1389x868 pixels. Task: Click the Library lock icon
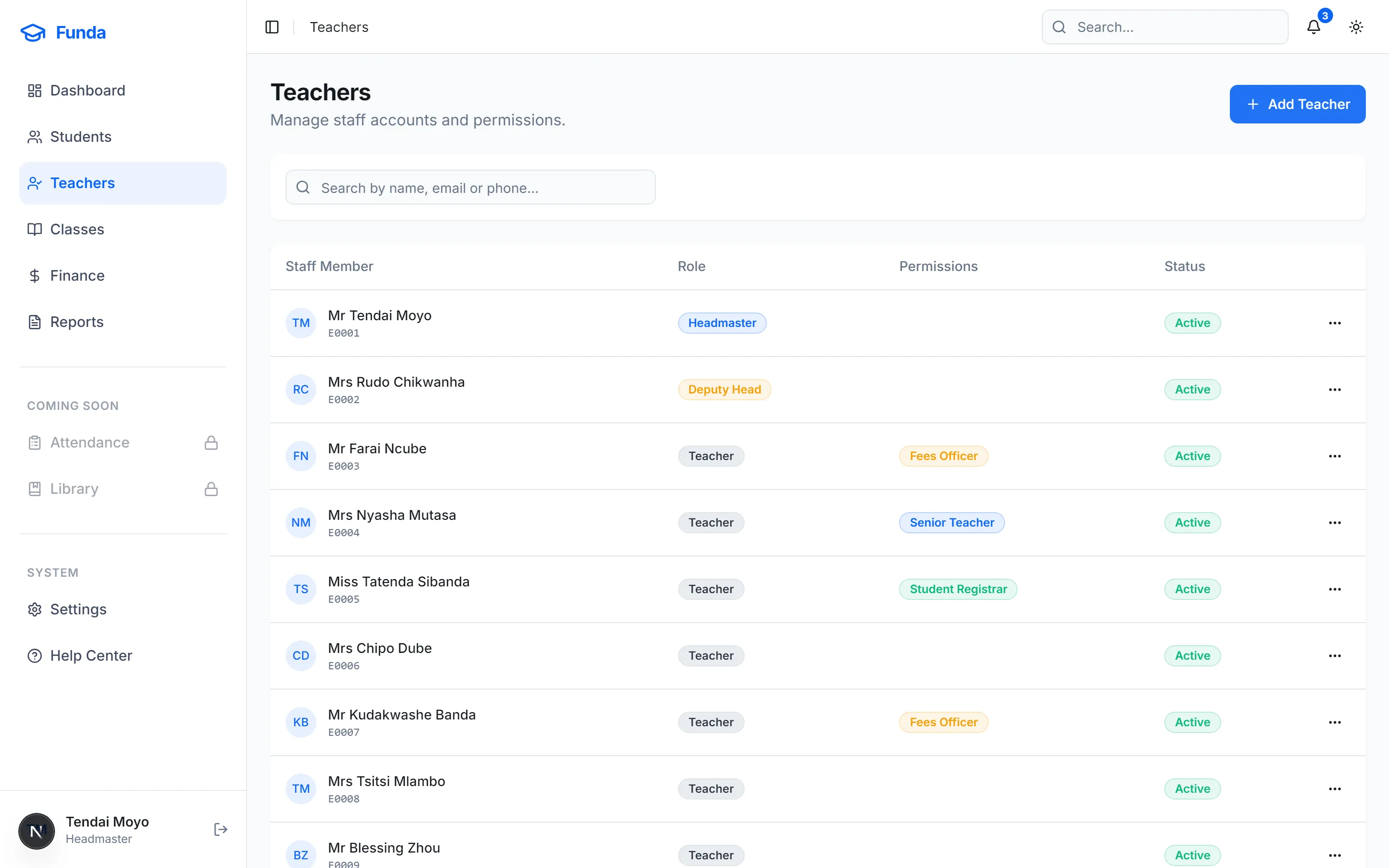[211, 489]
